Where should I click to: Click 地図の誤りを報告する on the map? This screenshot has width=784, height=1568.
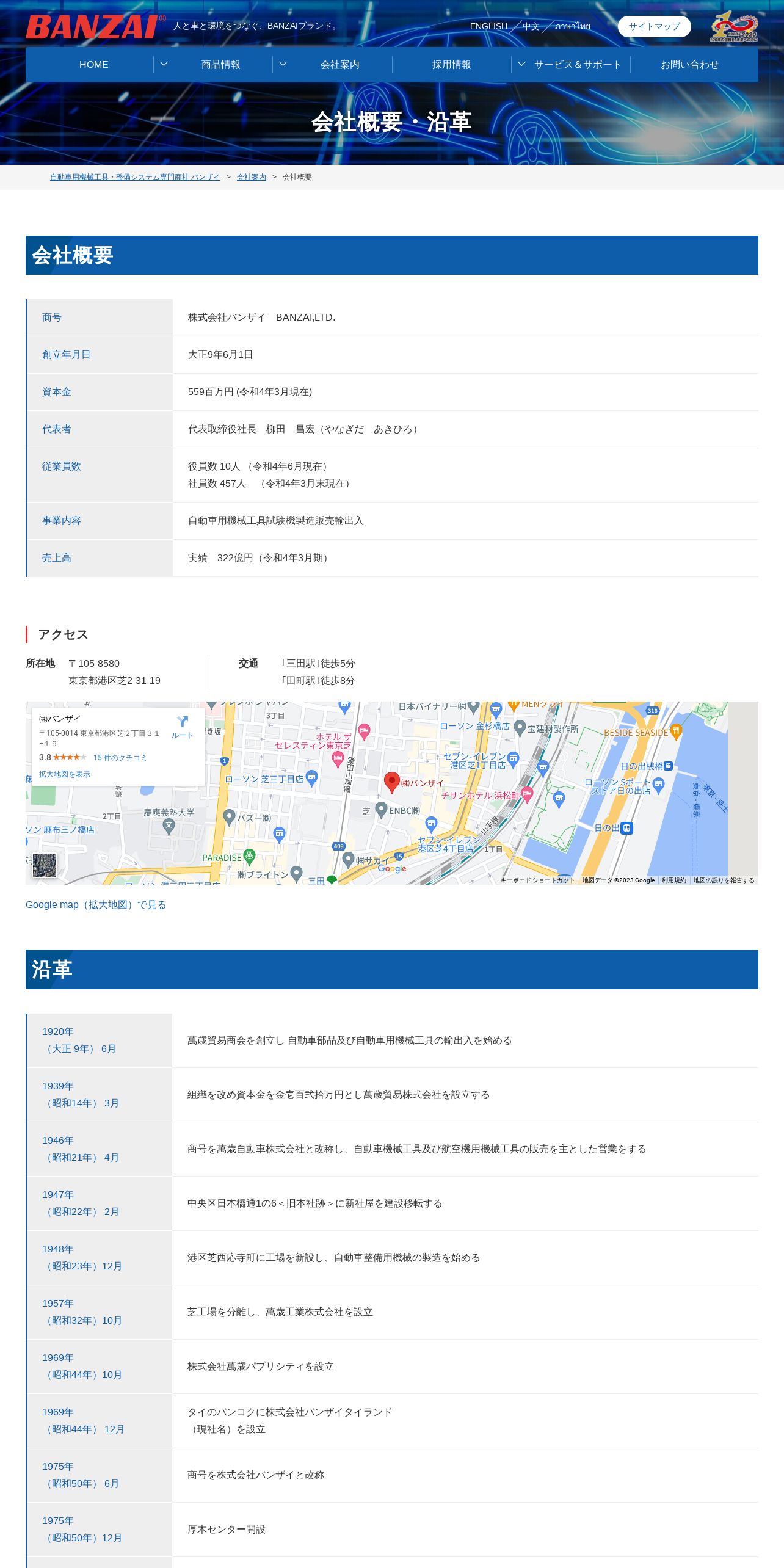click(724, 880)
